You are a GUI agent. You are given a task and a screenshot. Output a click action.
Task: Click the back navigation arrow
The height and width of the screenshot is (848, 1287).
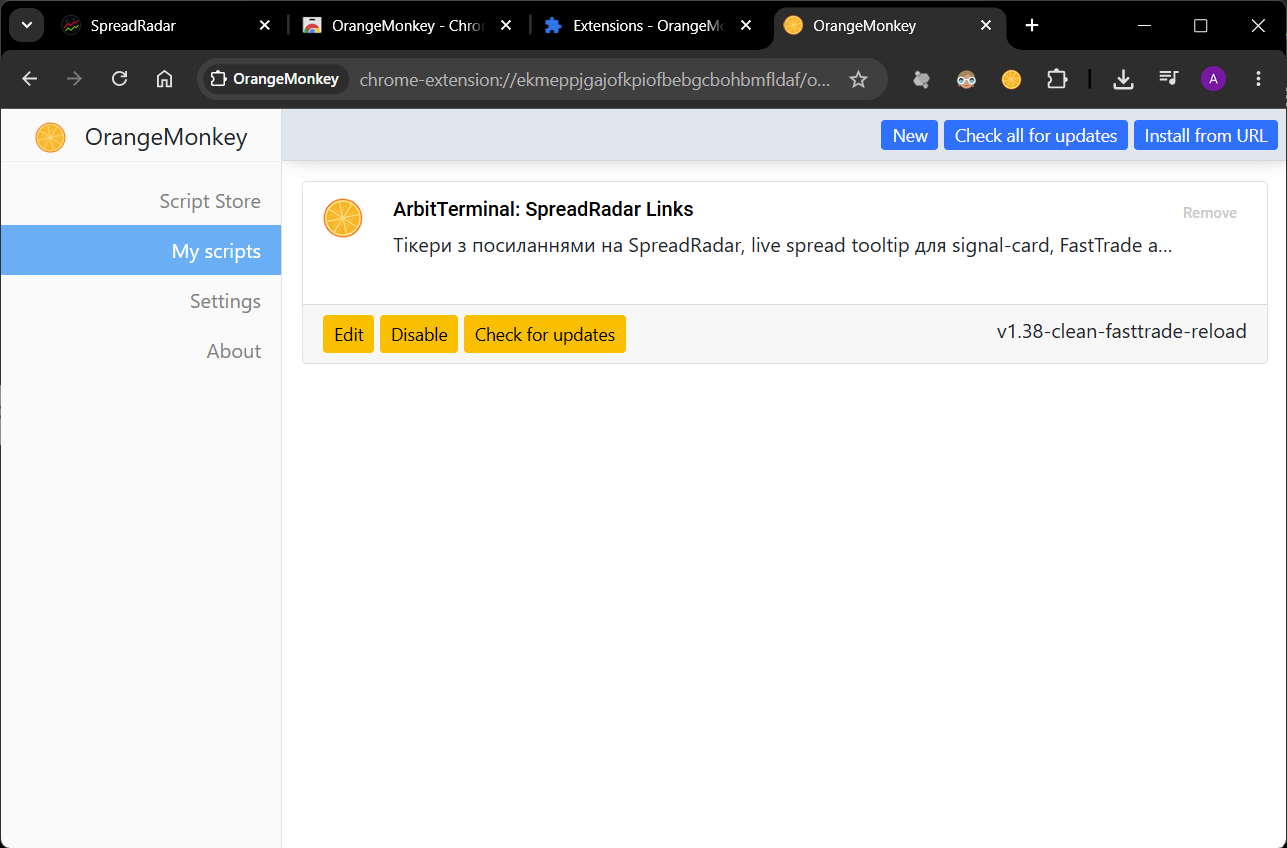(x=29, y=79)
